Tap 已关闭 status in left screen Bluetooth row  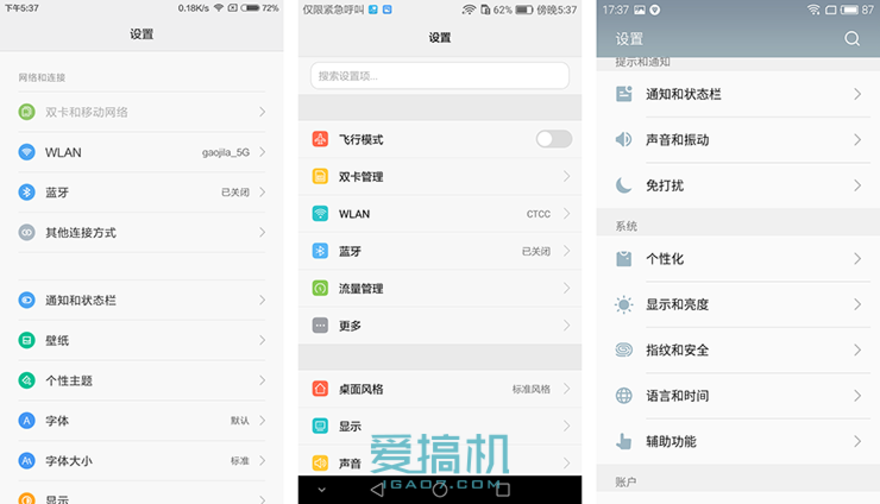[x=235, y=193]
